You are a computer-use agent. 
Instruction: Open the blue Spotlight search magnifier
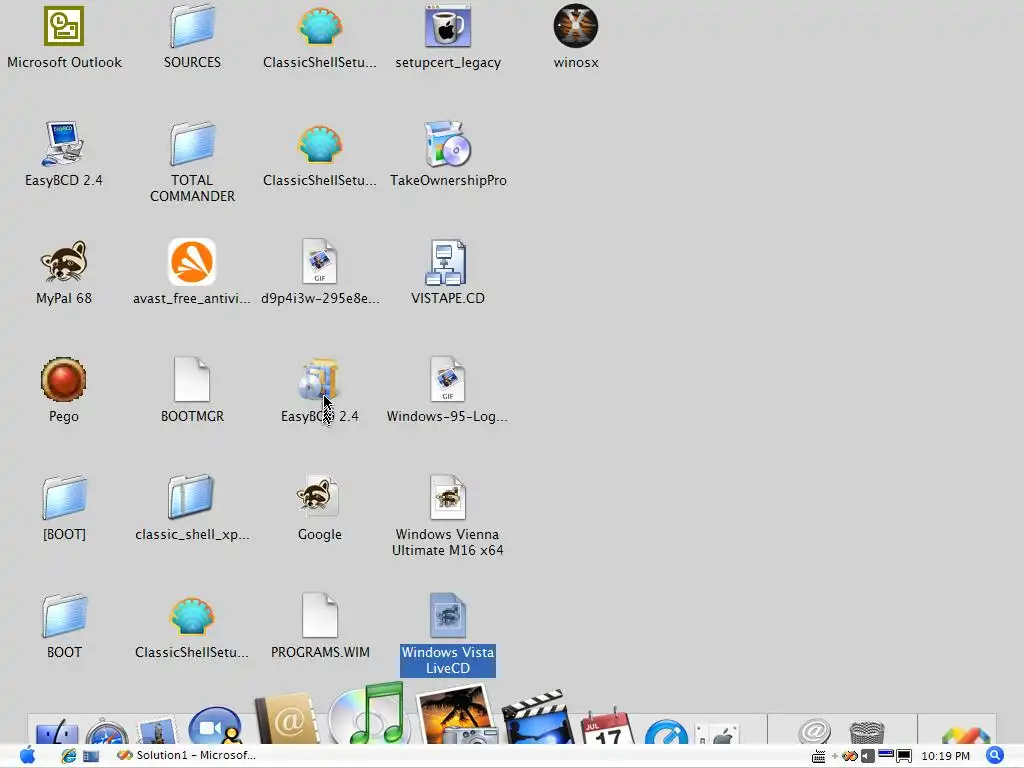995,756
